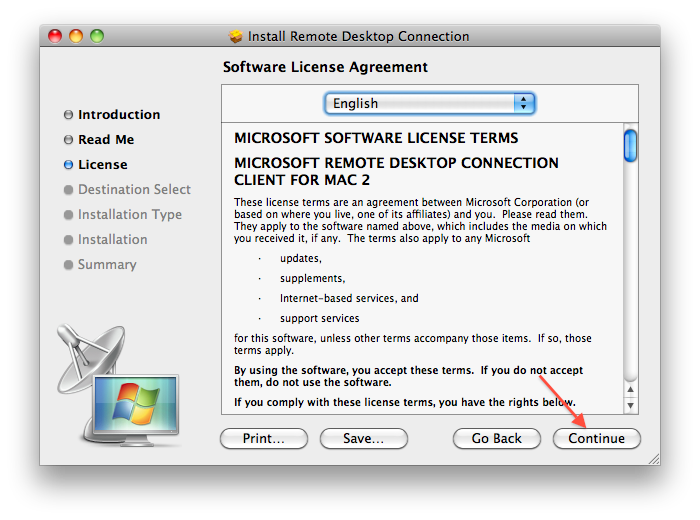This screenshot has width=700, height=520.
Task: Open the English language dropdown
Action: point(429,104)
